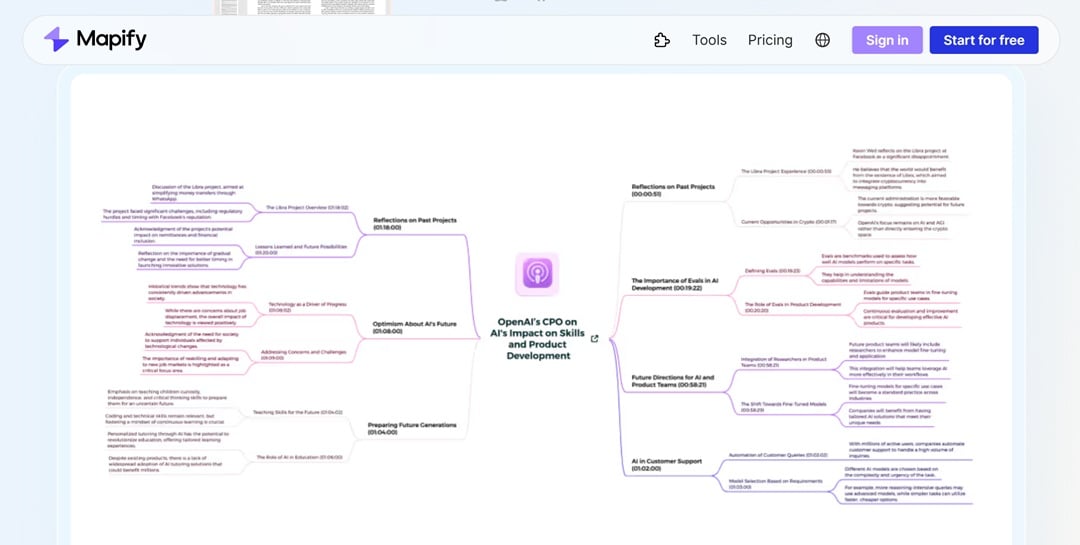This screenshot has width=1080, height=545.
Task: Select 'The Importance of Evals in AI Development' node
Action: point(675,284)
